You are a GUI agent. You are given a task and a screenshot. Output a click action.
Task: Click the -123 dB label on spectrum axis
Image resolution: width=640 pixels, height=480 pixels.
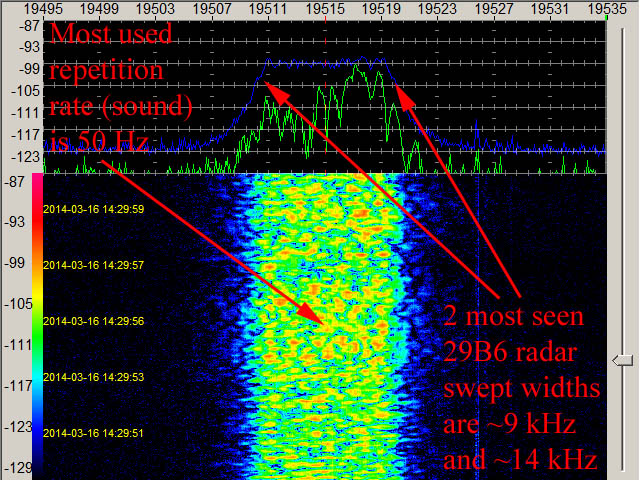pos(26,157)
